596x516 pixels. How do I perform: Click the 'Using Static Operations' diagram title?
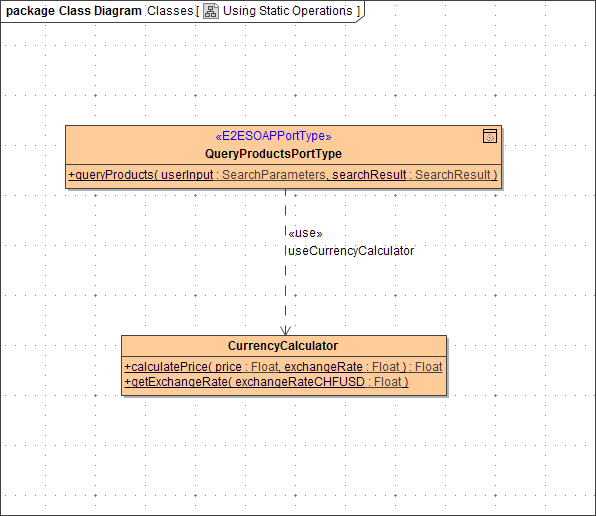click(x=288, y=11)
